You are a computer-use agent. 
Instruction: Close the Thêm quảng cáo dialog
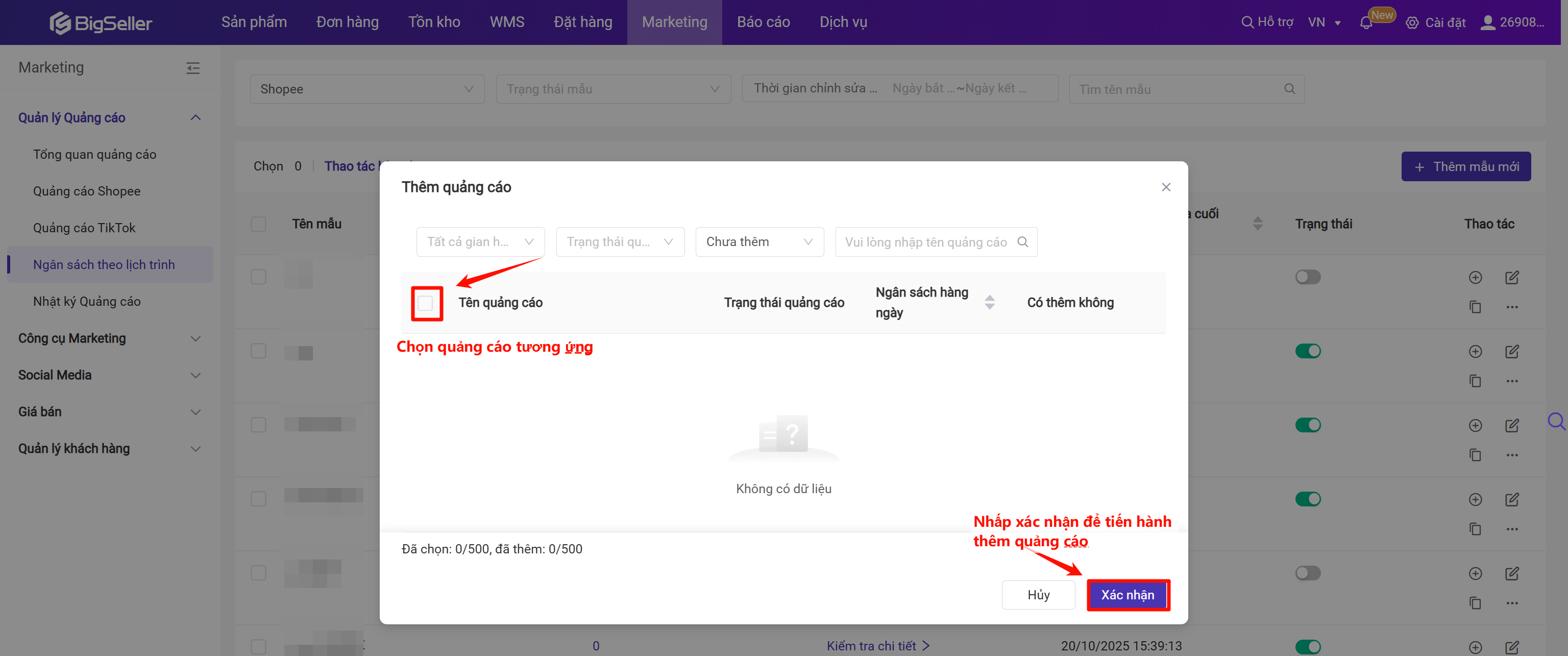point(1165,187)
